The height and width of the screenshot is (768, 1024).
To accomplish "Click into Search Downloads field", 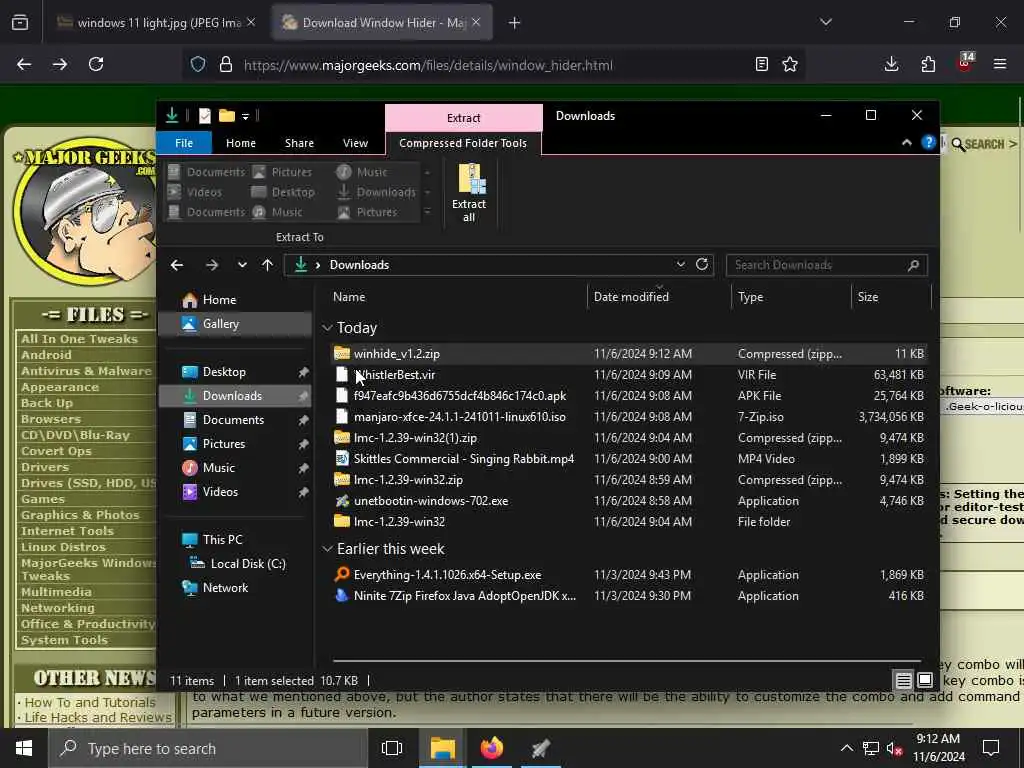I will (x=827, y=264).
